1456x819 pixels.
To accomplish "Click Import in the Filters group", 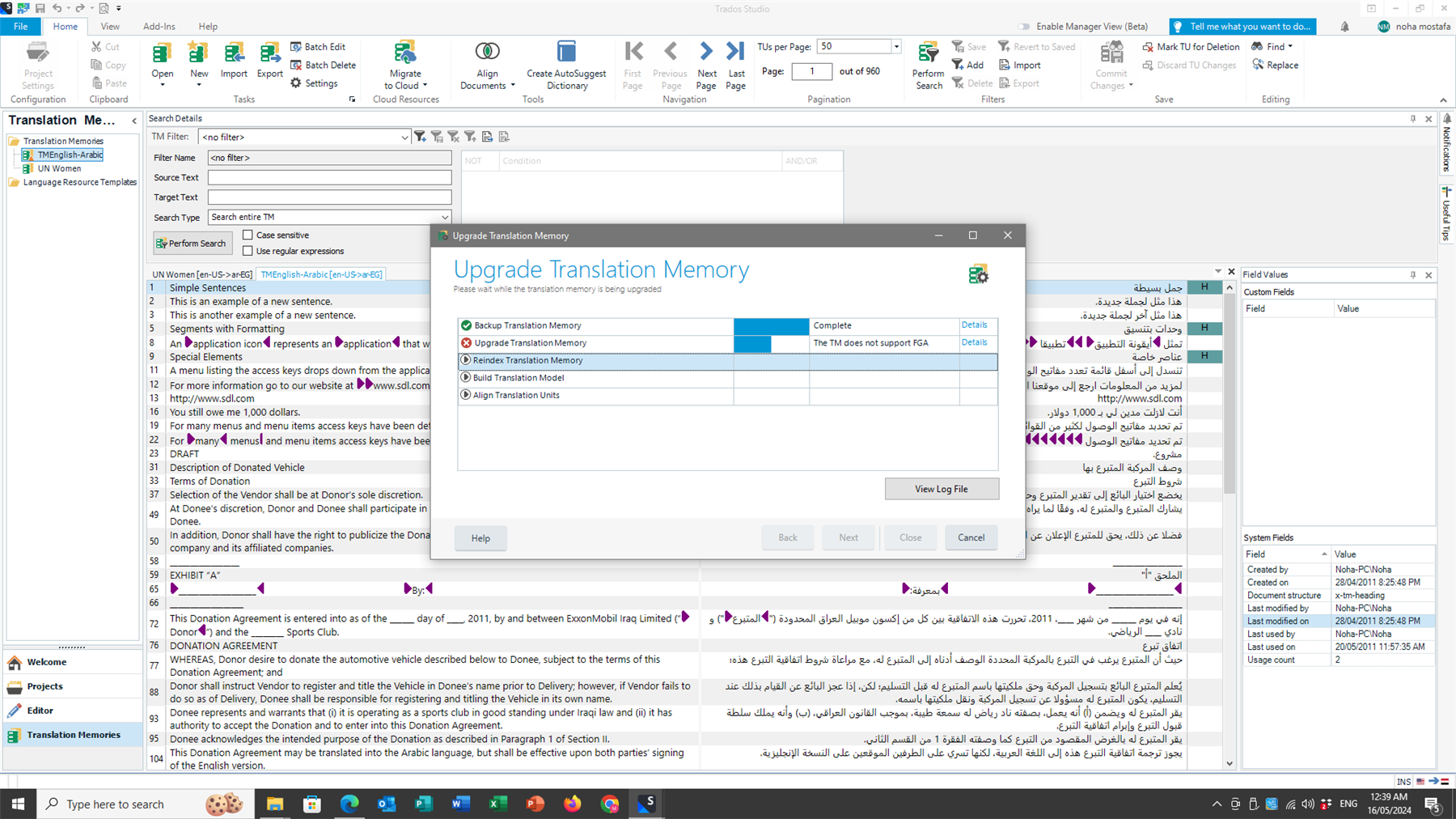I will click(x=1019, y=65).
